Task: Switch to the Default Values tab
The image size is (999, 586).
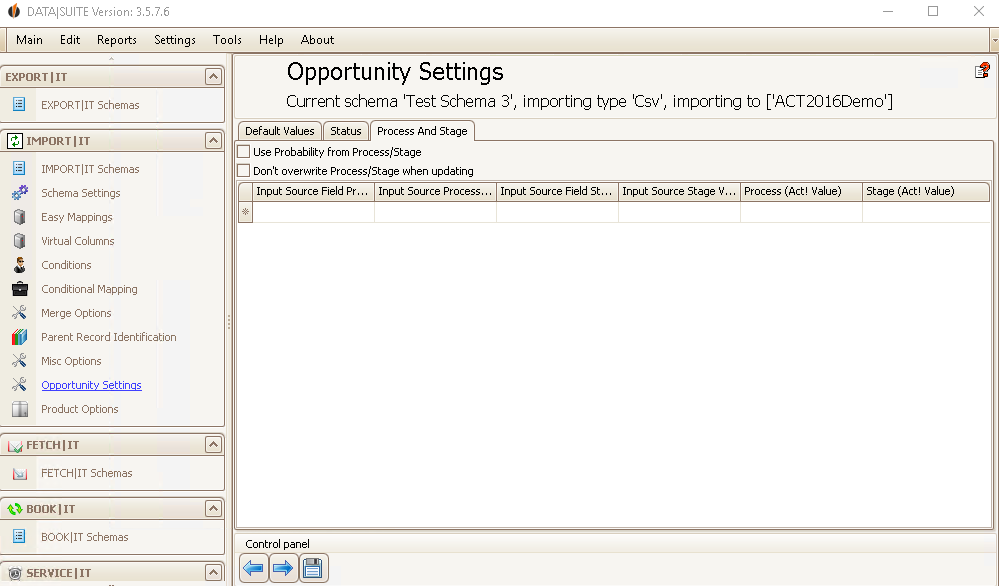Action: [280, 131]
